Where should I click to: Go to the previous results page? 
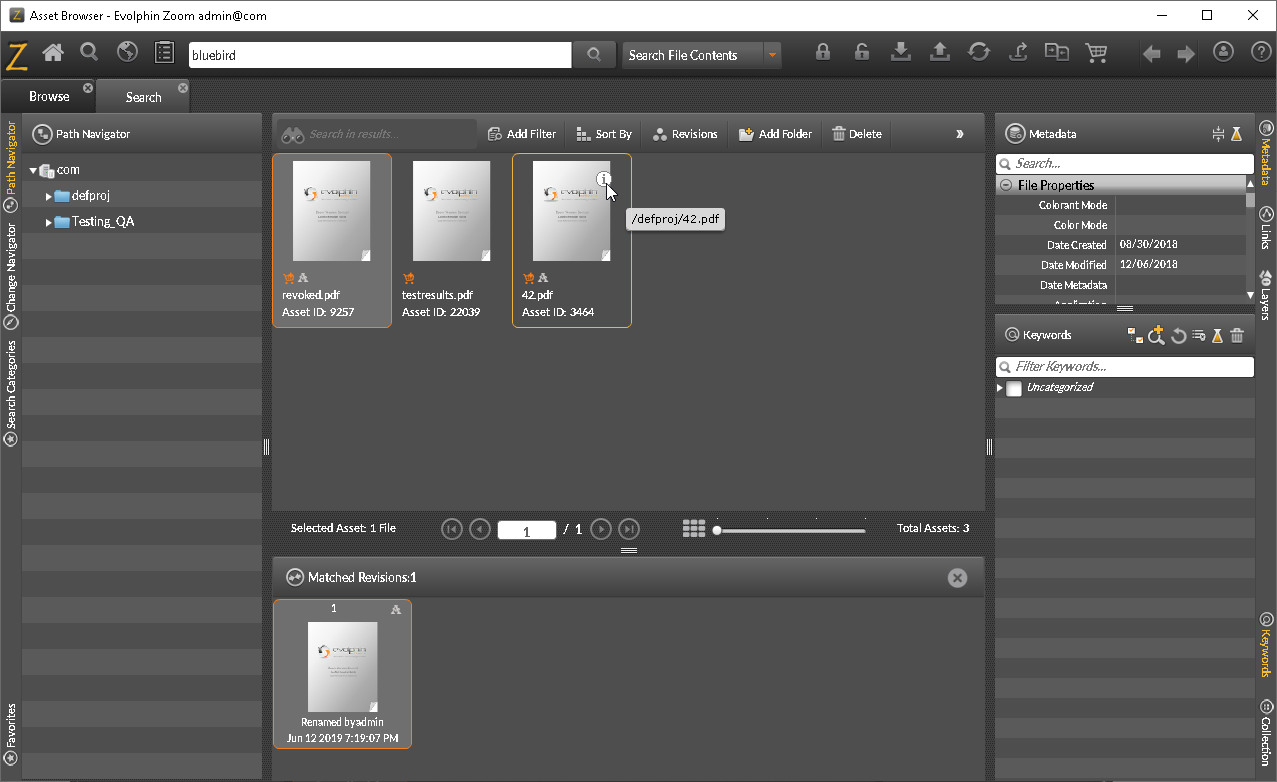480,529
